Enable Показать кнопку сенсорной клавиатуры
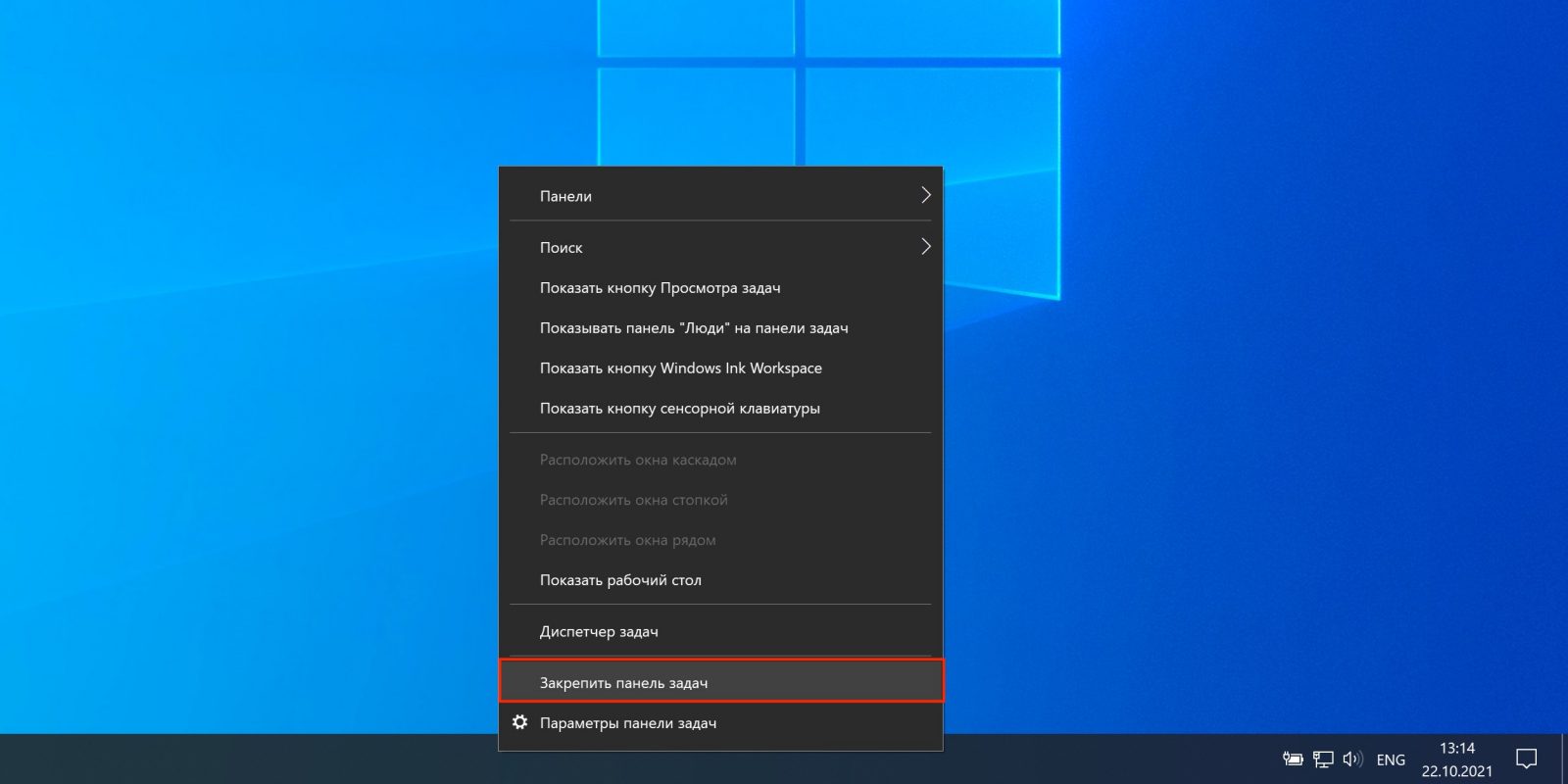The width and height of the screenshot is (1568, 784). [x=679, y=409]
